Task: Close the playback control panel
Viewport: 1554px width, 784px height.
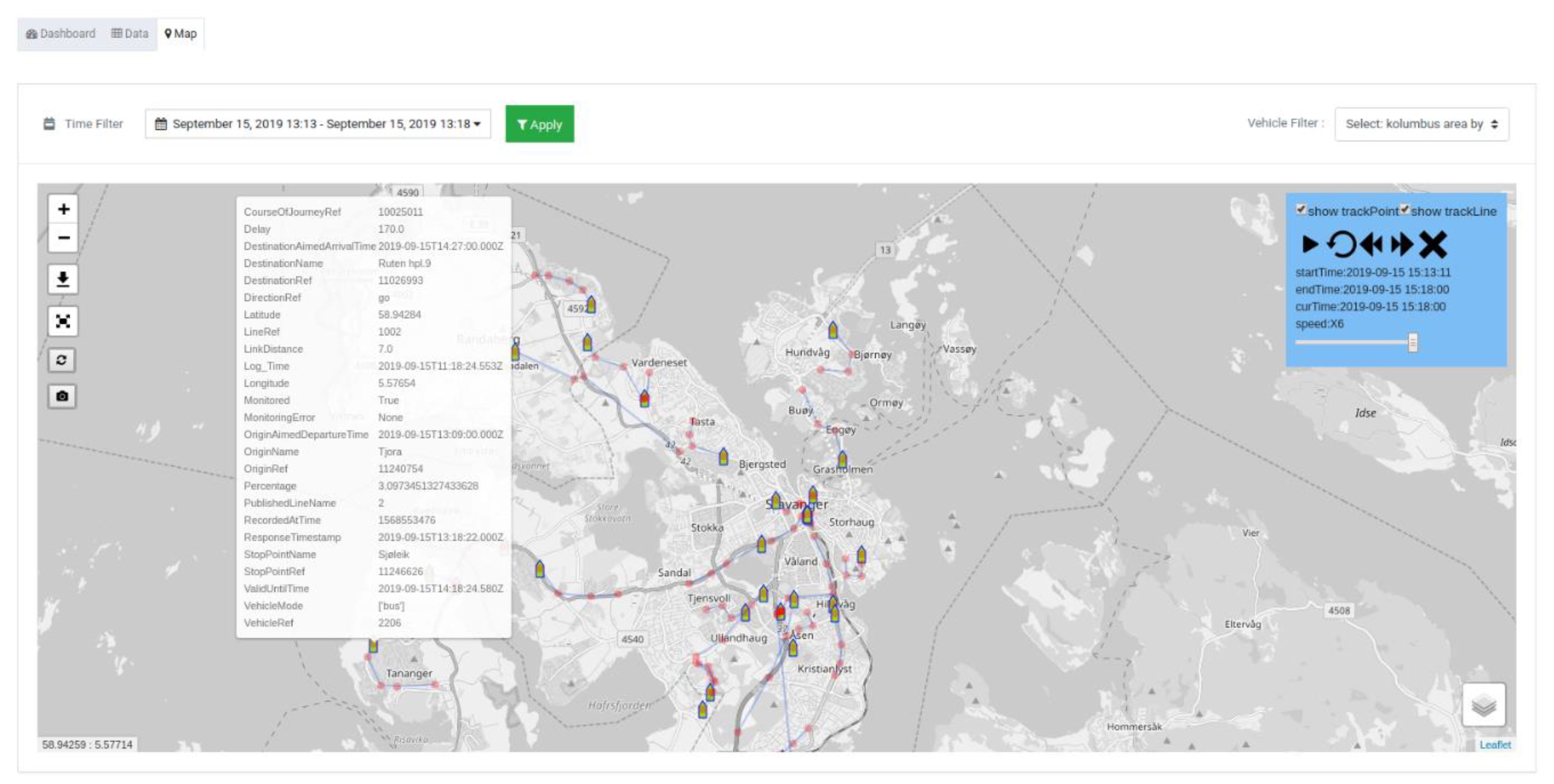Action: [x=1433, y=244]
